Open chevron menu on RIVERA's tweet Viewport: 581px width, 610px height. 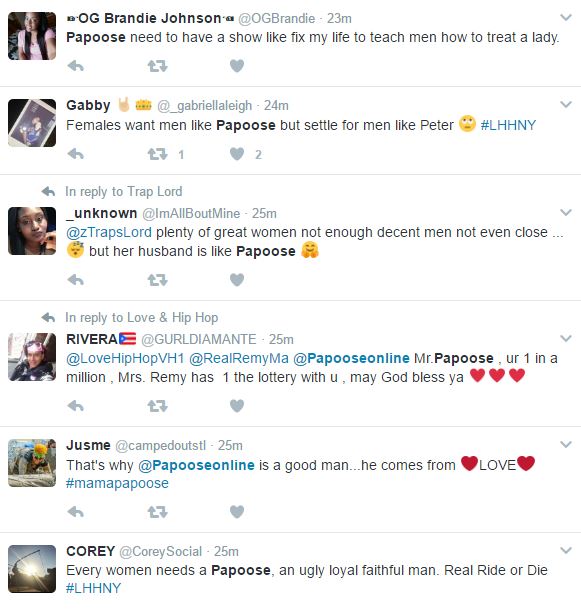coord(566,338)
